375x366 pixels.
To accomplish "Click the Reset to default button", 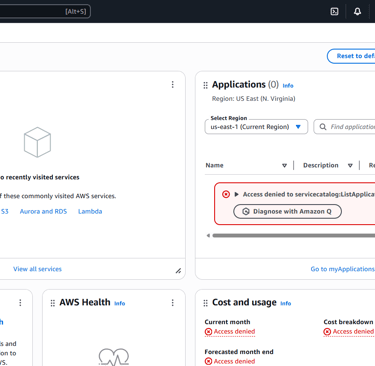I will coord(351,56).
